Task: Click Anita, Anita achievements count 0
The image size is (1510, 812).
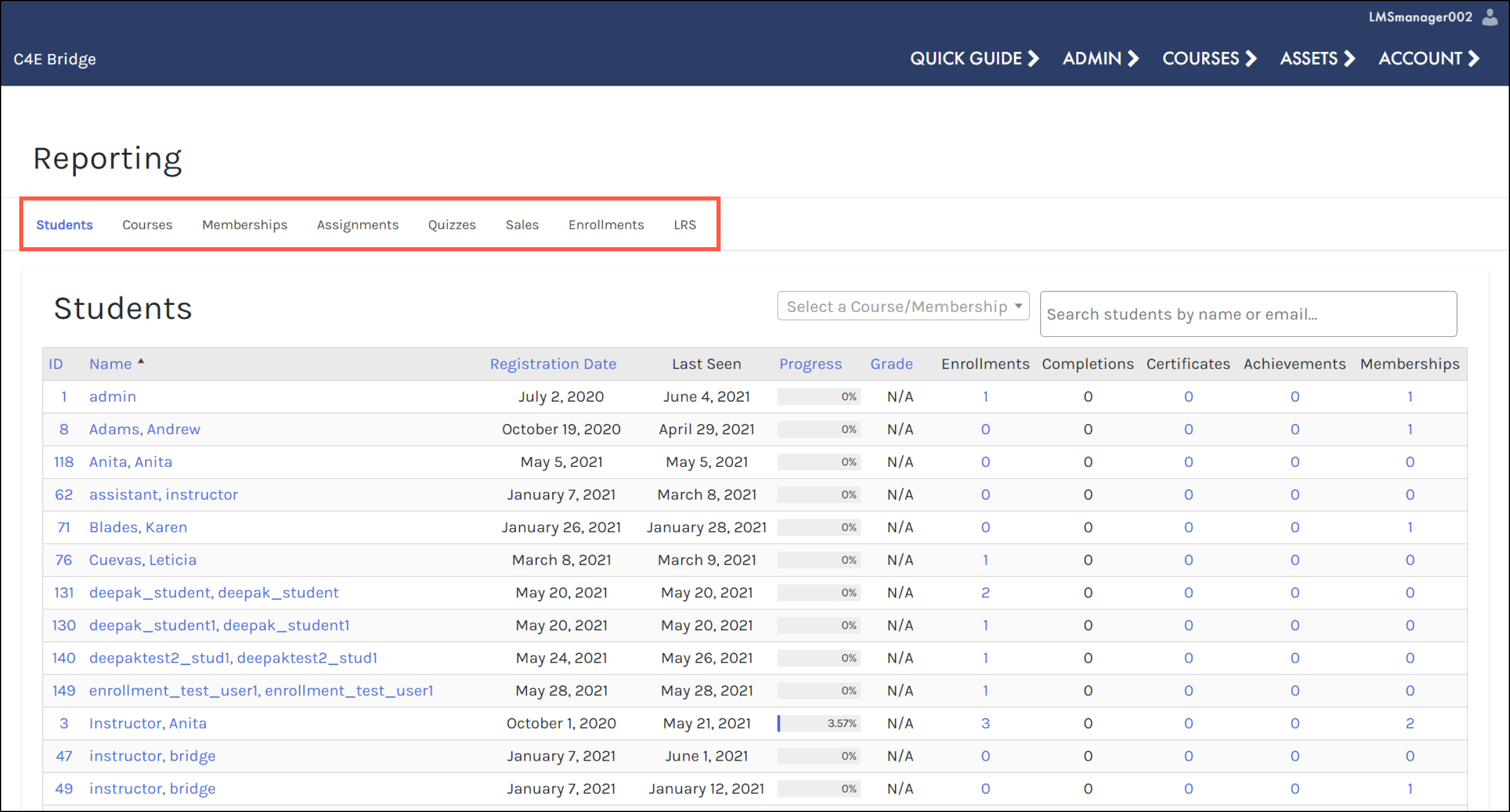Action: [1295, 462]
